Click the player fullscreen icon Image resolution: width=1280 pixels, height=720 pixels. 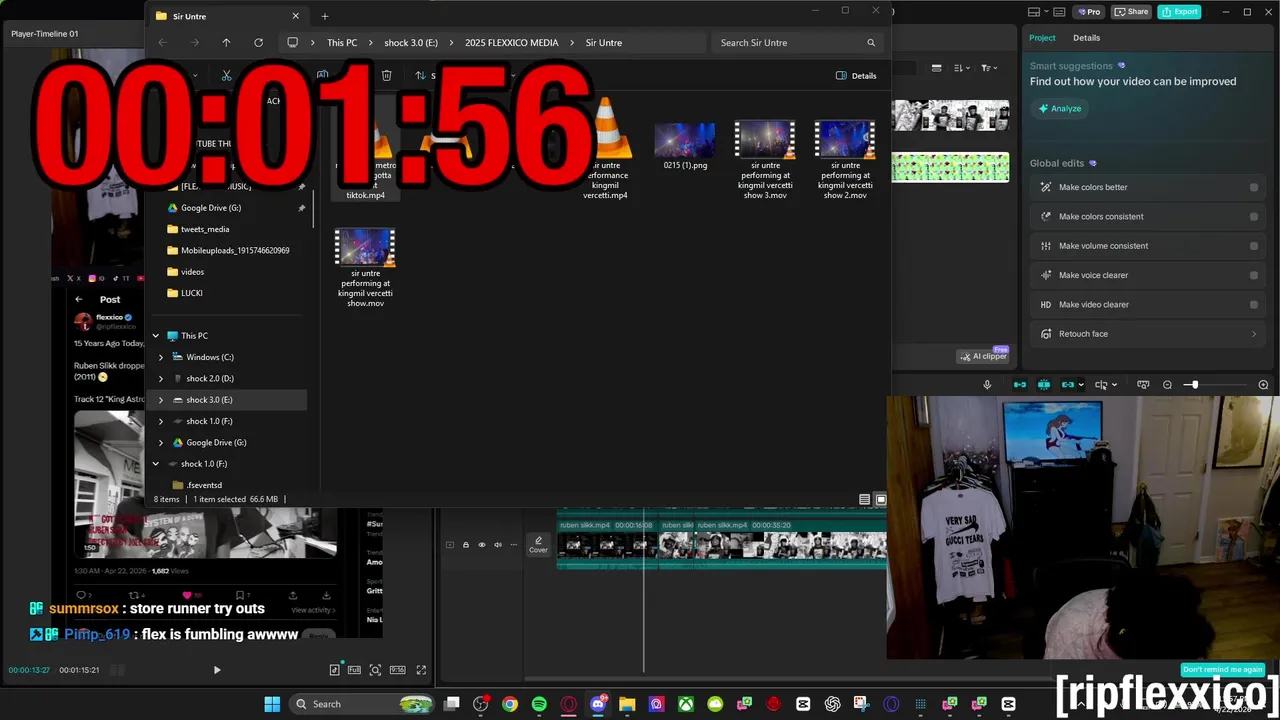pos(421,670)
